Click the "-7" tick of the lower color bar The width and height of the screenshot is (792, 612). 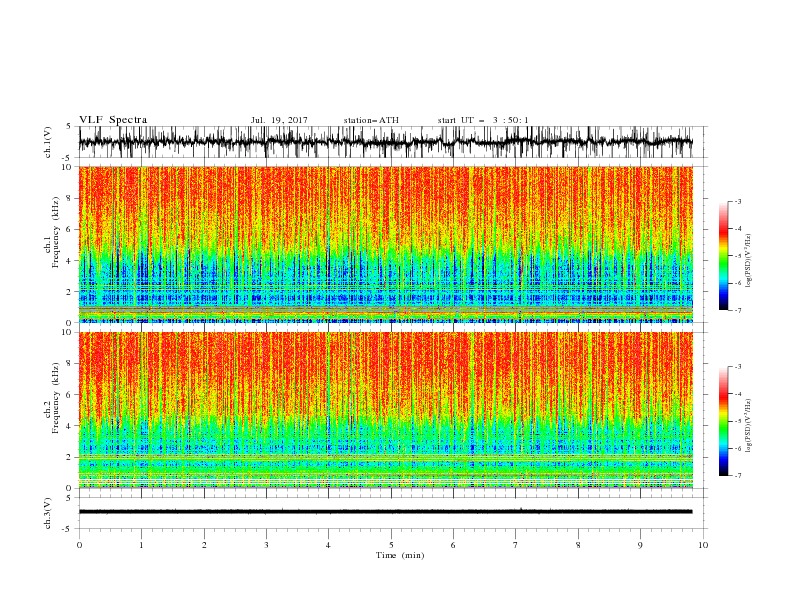[x=738, y=475]
